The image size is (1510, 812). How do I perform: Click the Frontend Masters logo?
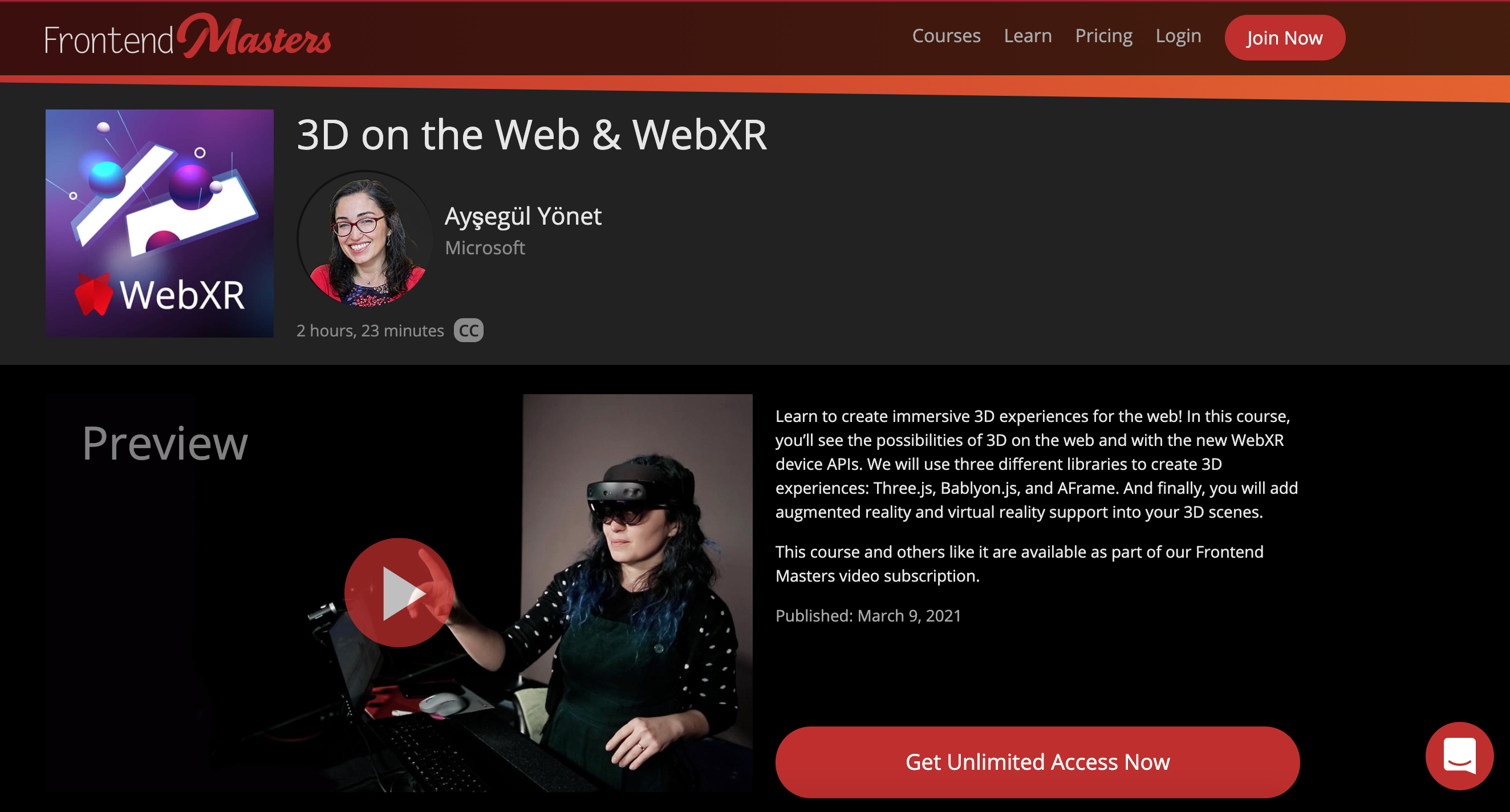[x=188, y=36]
